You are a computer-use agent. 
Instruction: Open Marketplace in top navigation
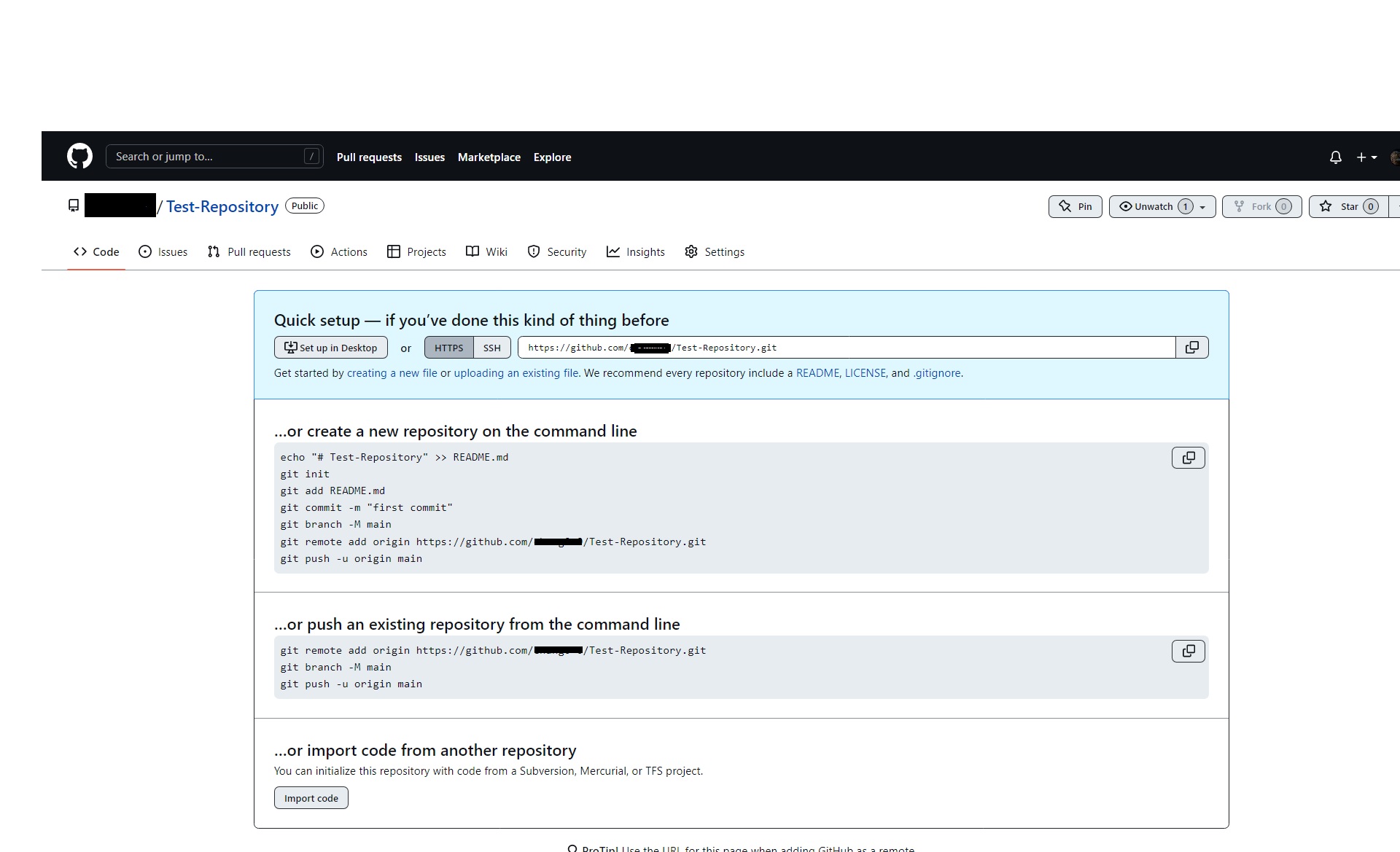click(489, 157)
